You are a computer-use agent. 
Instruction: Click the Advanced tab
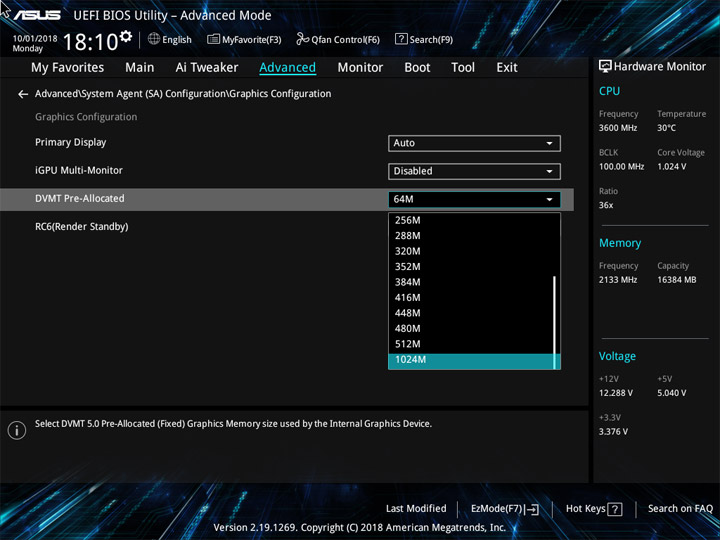[287, 68]
